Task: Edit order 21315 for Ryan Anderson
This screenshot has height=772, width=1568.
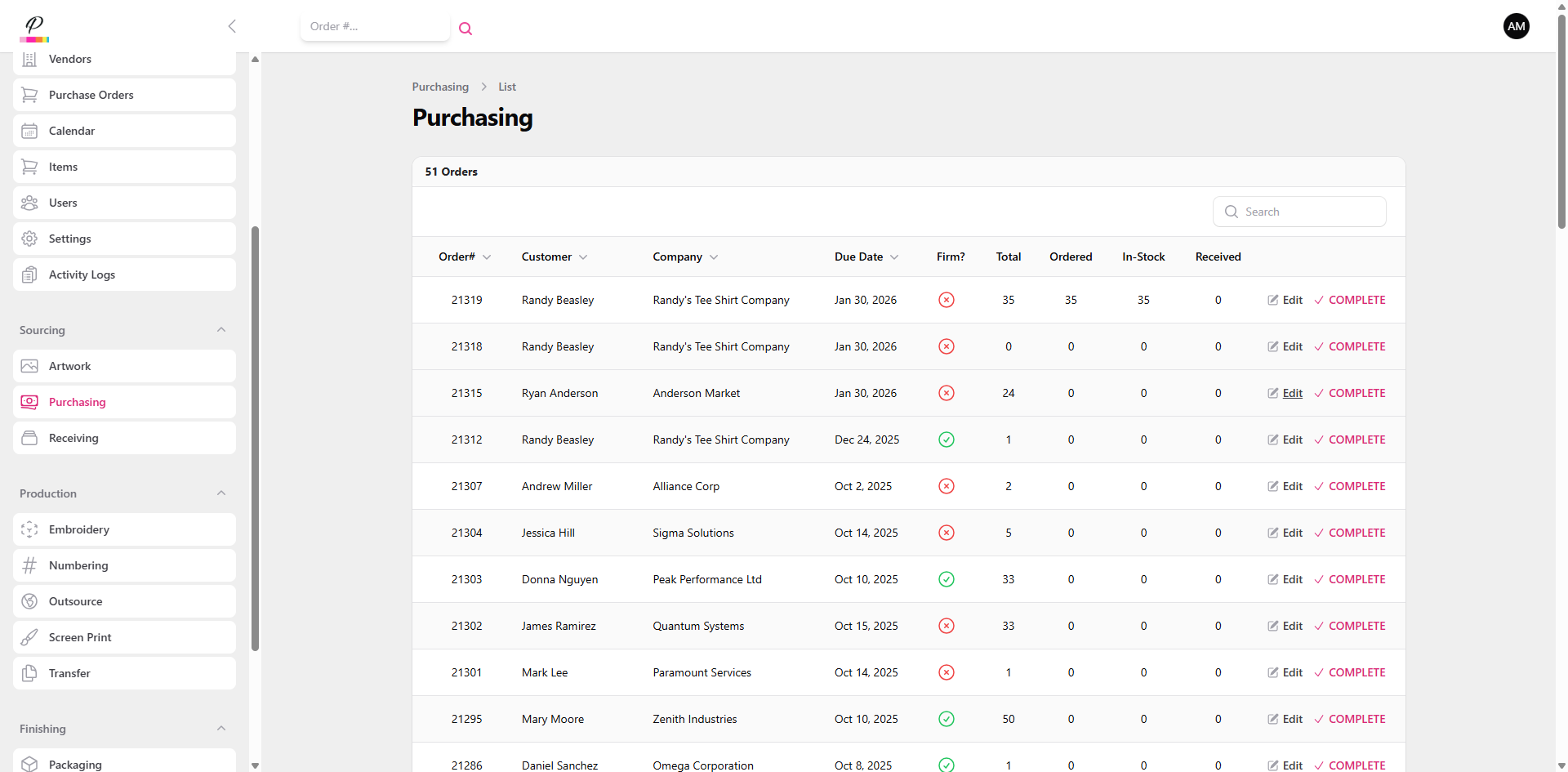Action: [x=1285, y=393]
